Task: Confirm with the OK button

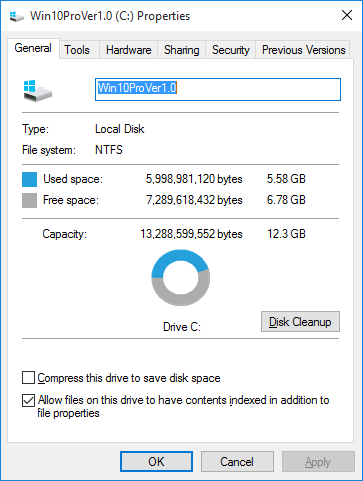Action: point(156,462)
